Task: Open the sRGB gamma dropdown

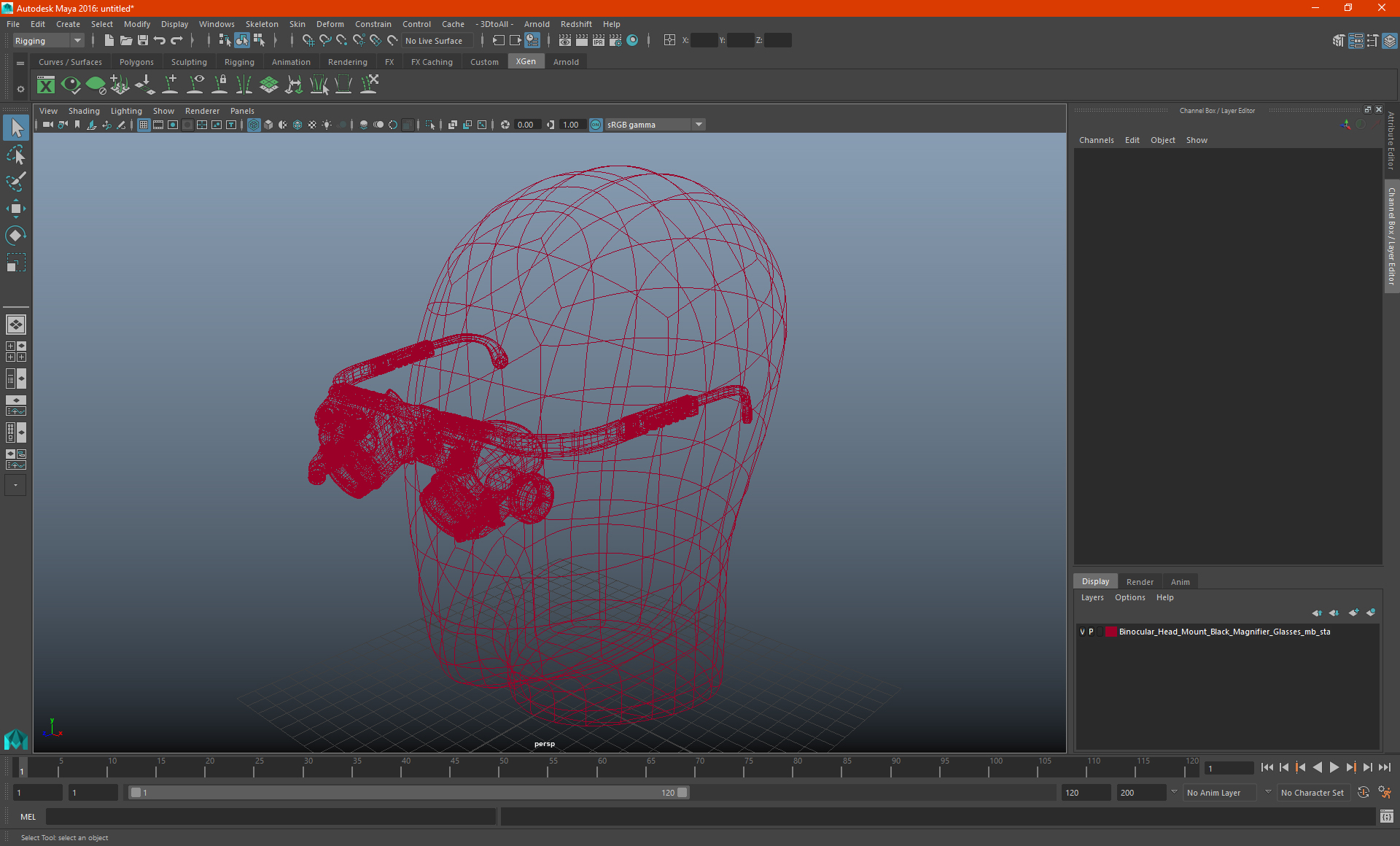Action: pyautogui.click(x=655, y=125)
